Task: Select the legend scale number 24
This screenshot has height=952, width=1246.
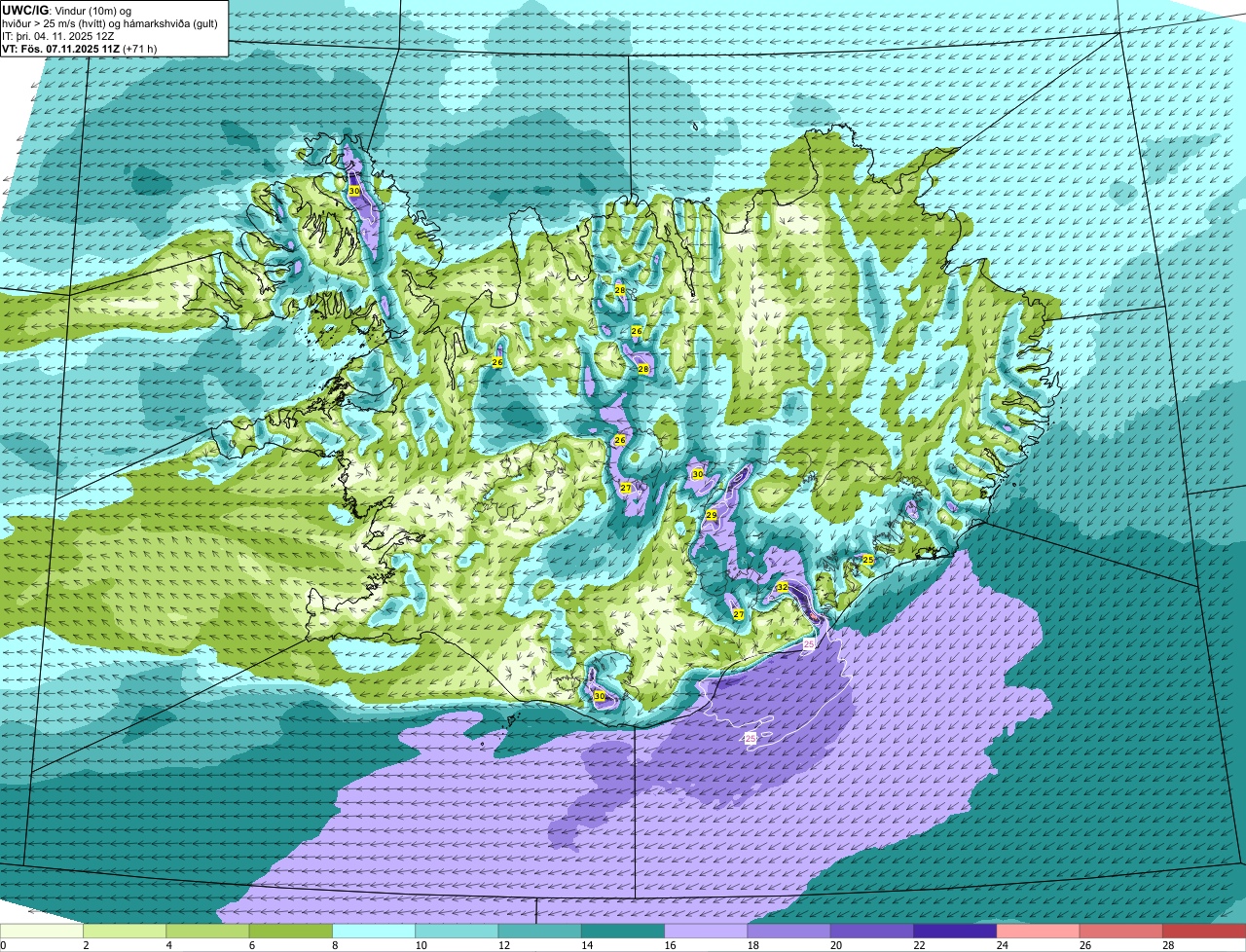Action: tap(1002, 945)
